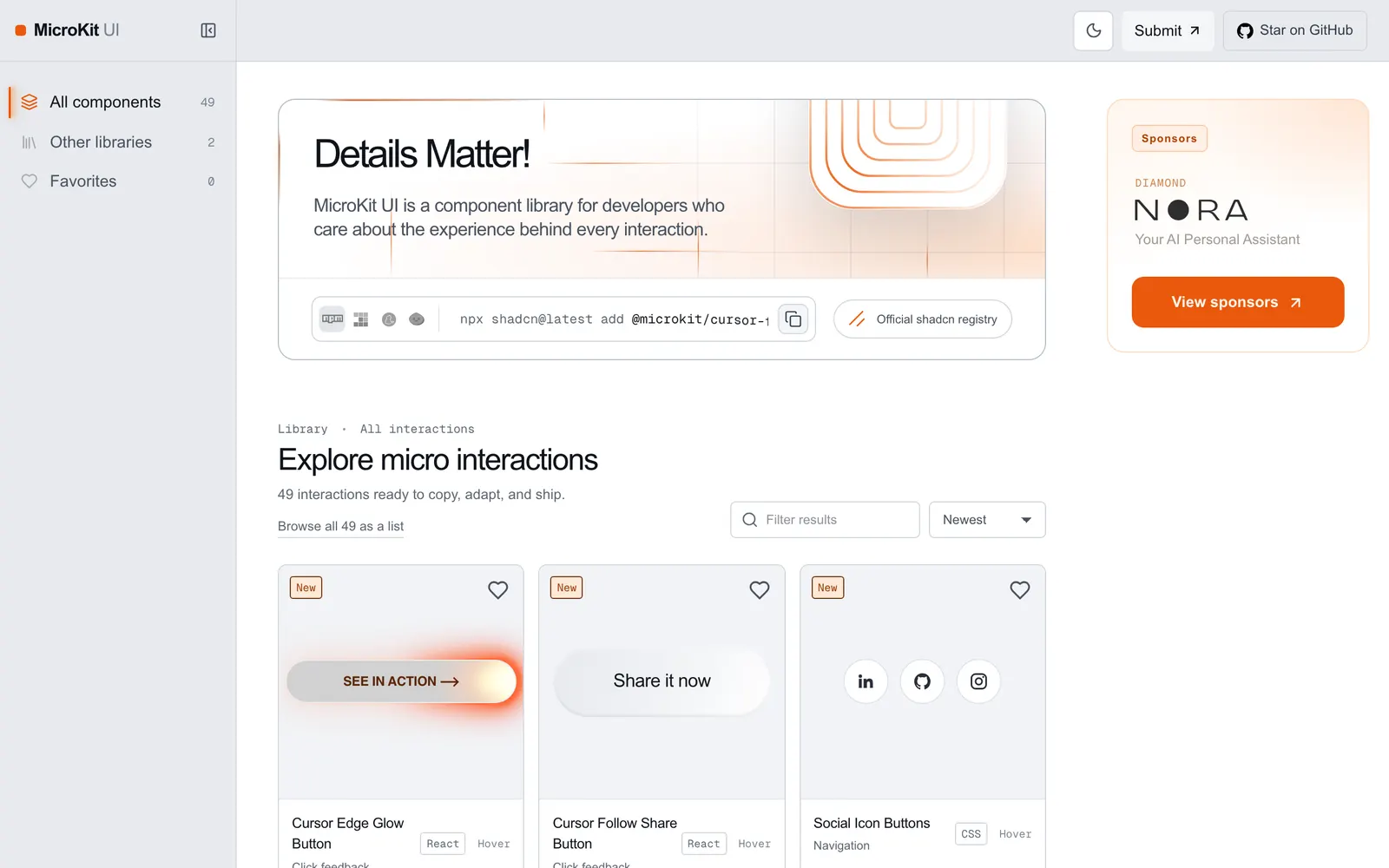Favorite the Social Icon Buttons card
1389x868 pixels.
[x=1020, y=590]
